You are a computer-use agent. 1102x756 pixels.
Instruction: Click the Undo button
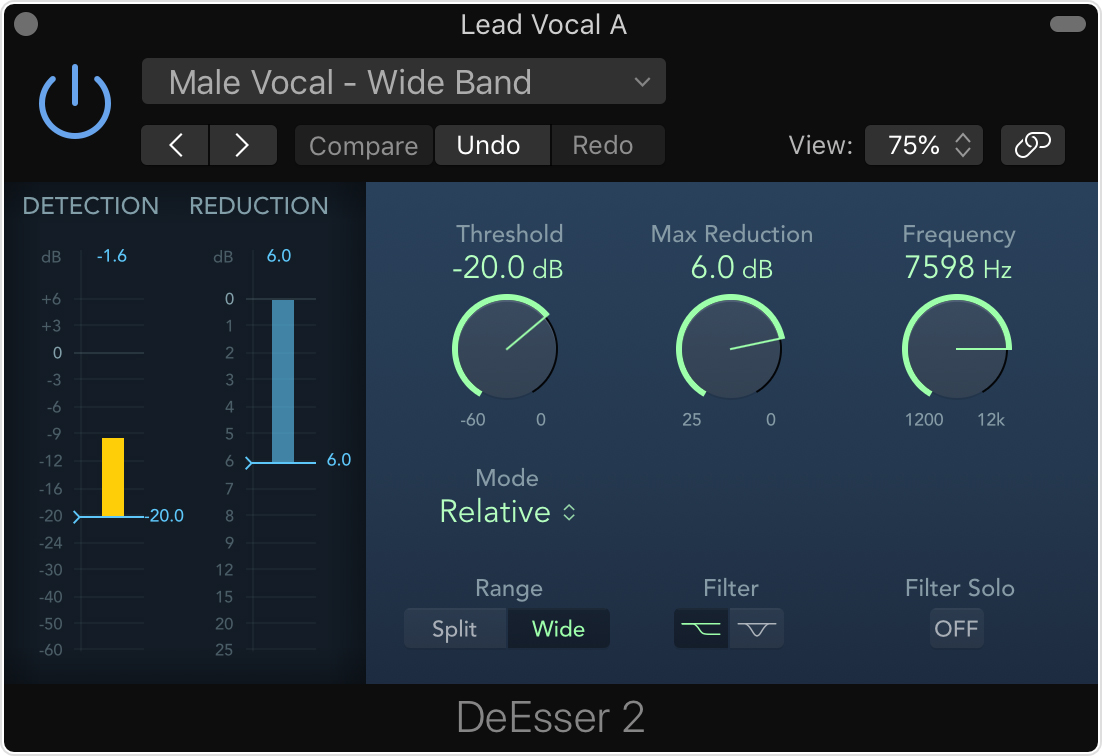pos(492,145)
